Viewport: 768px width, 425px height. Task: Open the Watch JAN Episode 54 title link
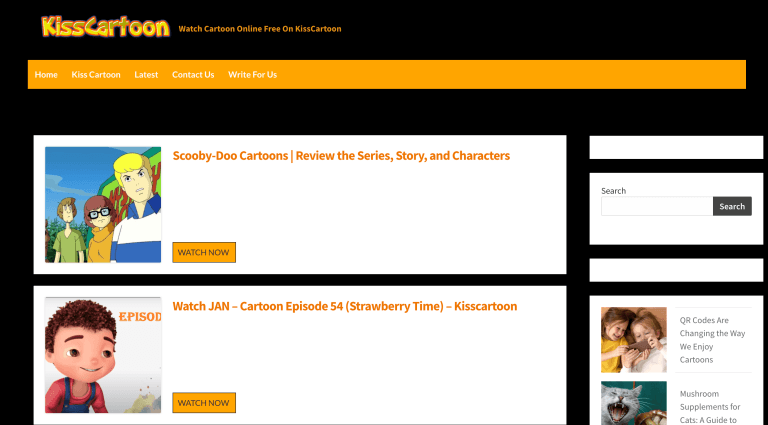345,306
